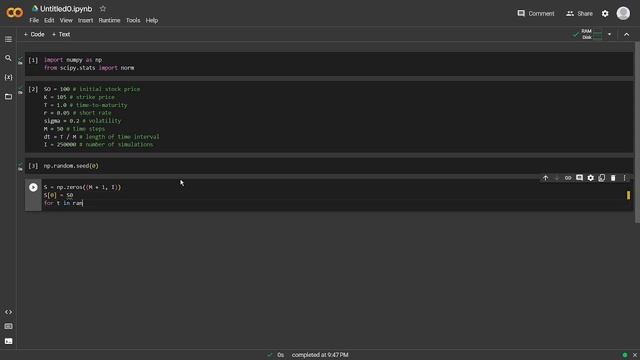Viewport: 640px width, 360px height.
Task: Open the Help menu
Action: click(x=152, y=20)
